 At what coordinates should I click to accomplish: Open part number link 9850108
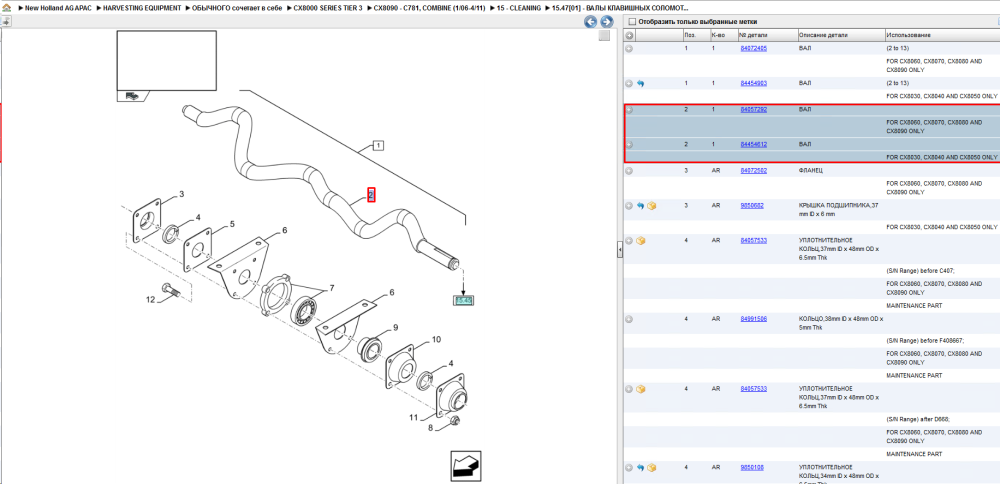click(751, 467)
